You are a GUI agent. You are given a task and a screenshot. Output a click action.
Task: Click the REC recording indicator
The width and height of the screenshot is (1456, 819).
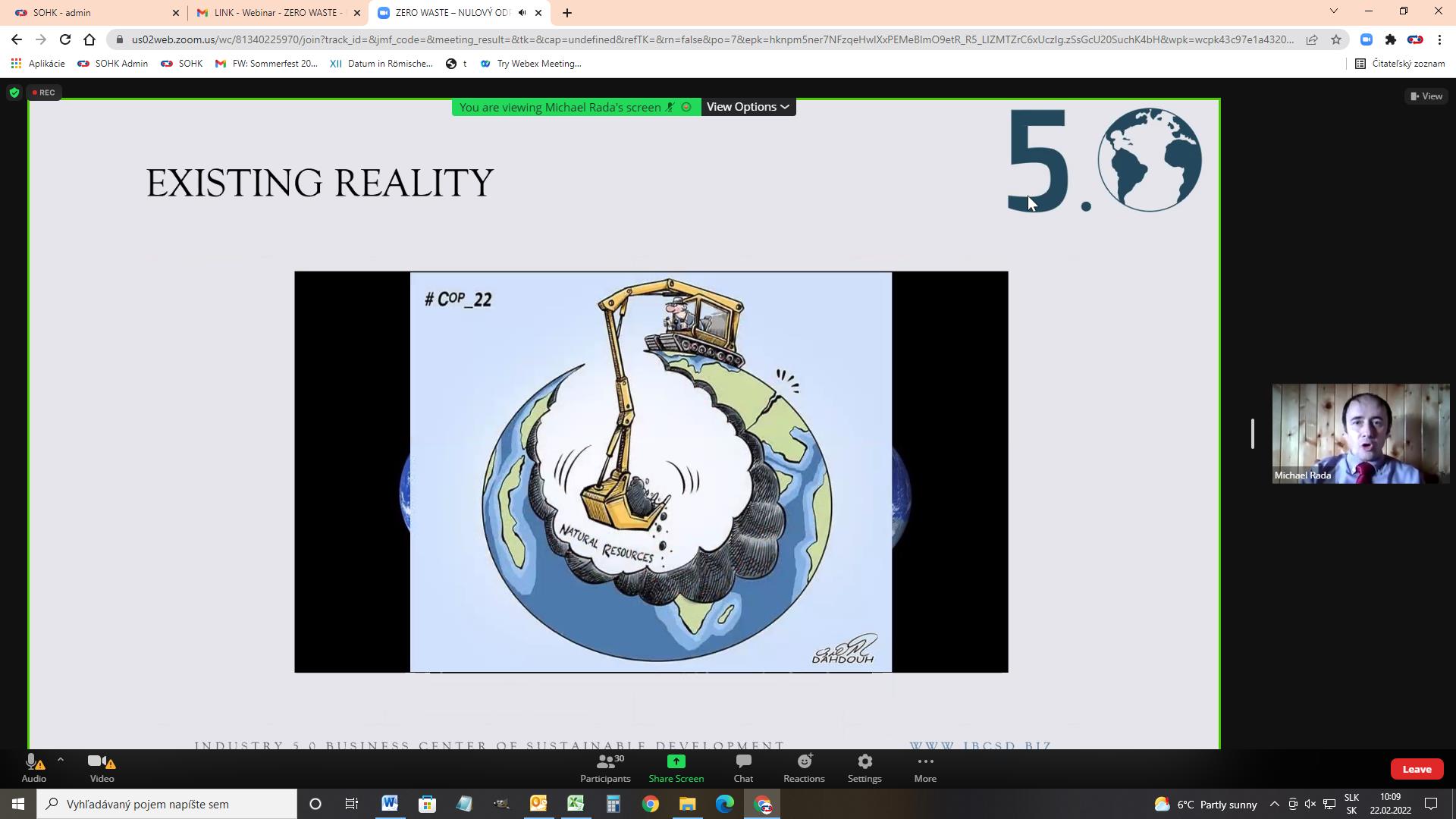43,93
